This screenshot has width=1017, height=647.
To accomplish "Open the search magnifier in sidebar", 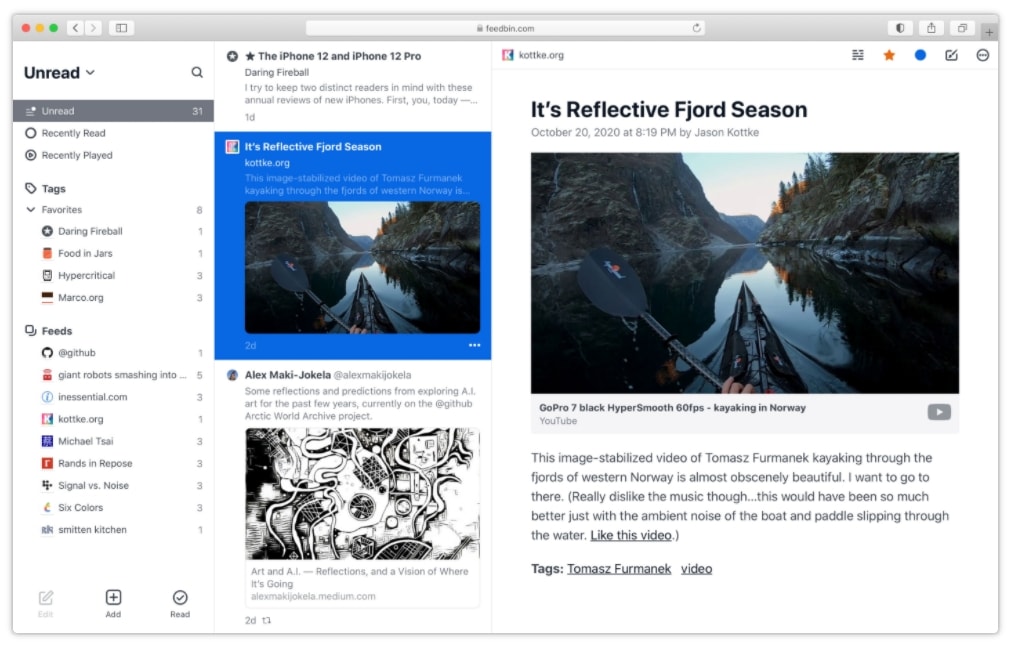I will click(x=197, y=73).
